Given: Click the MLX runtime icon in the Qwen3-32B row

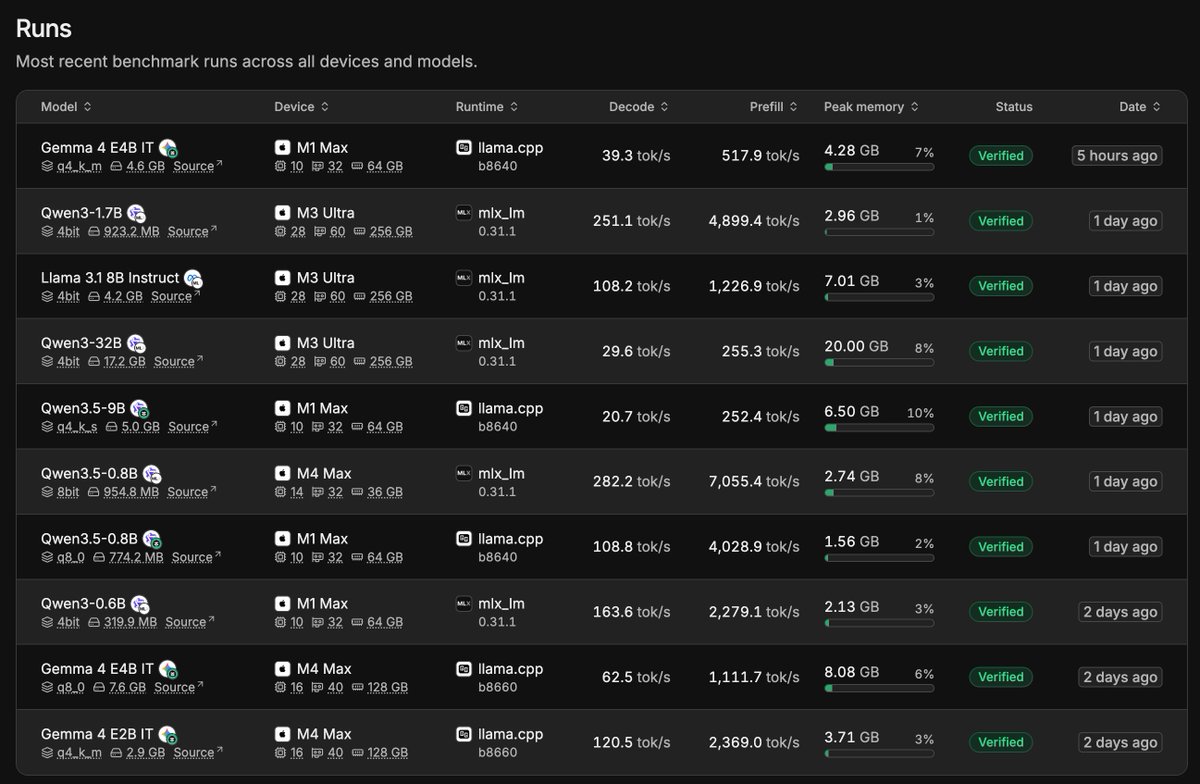Looking at the screenshot, I should point(464,343).
